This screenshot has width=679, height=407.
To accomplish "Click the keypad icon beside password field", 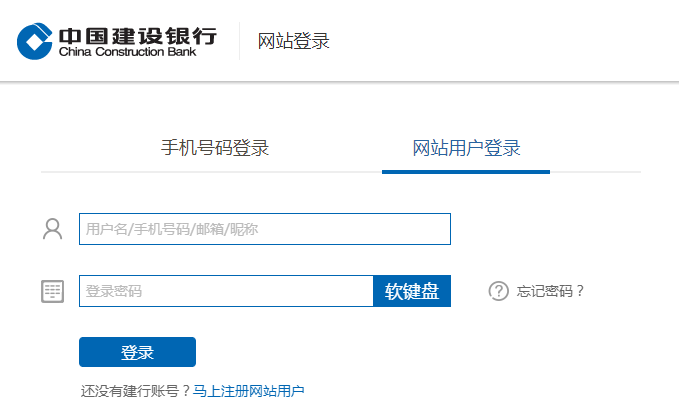I will click(x=52, y=291).
